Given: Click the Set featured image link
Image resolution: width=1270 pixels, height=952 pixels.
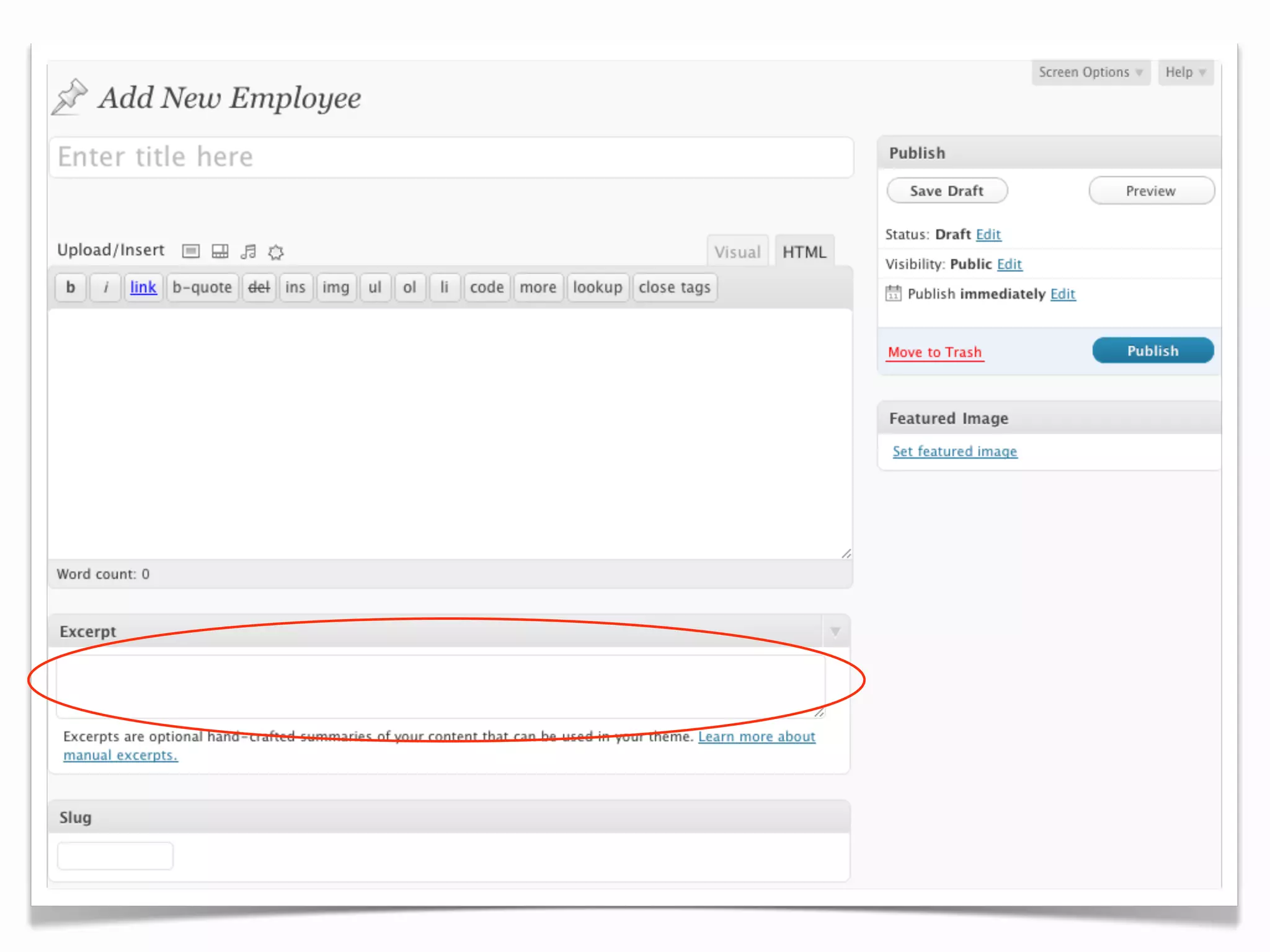Looking at the screenshot, I should coord(954,451).
